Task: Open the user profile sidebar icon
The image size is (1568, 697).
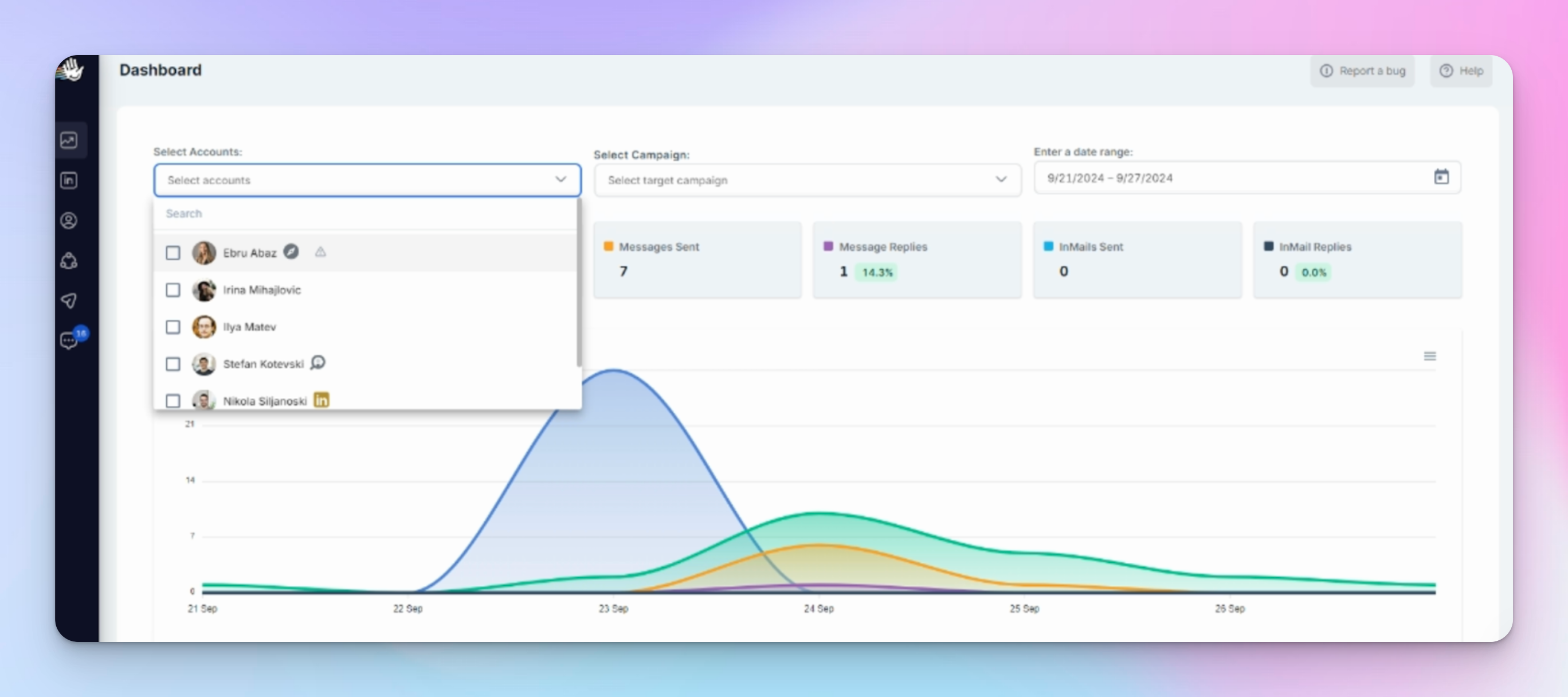Action: 69,220
